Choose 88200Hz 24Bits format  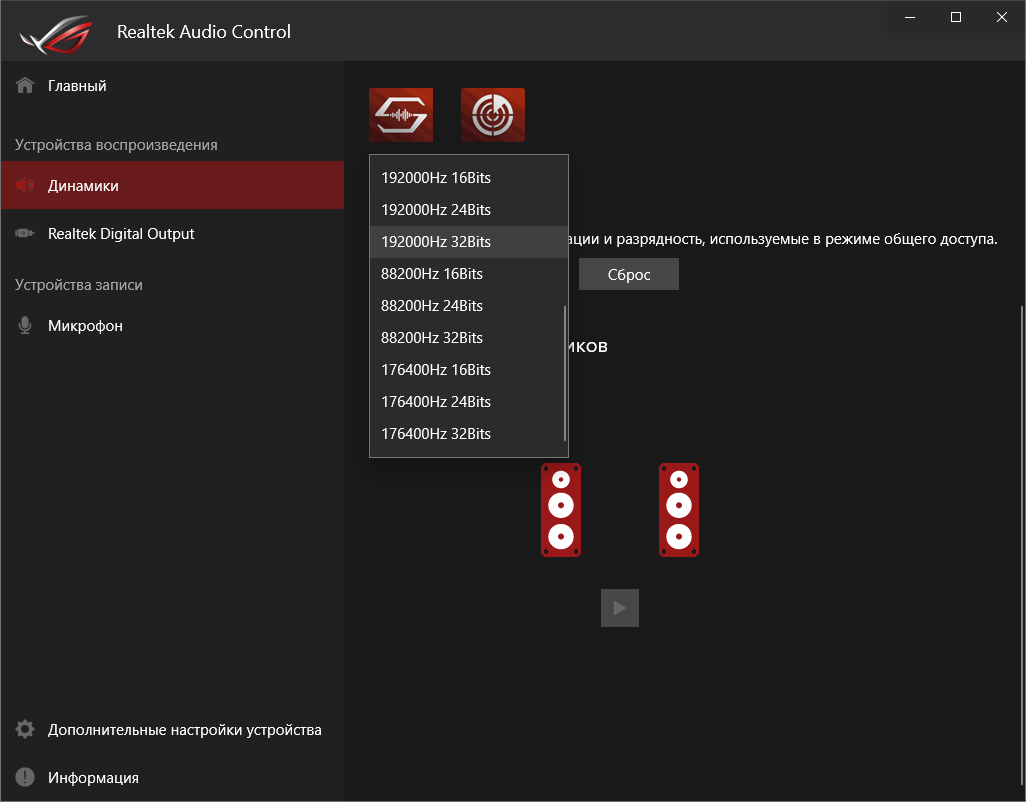469,306
